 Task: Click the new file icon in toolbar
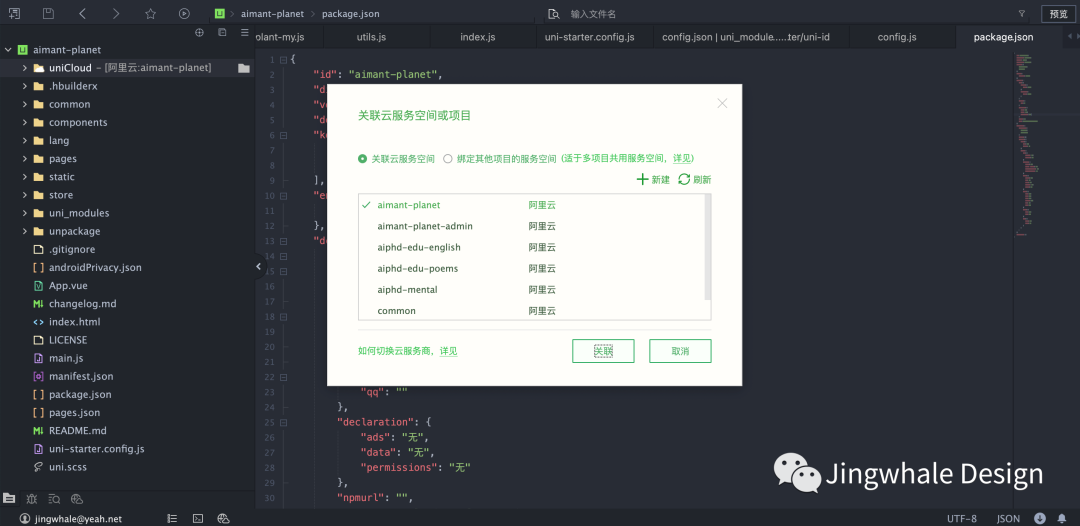coord(14,14)
